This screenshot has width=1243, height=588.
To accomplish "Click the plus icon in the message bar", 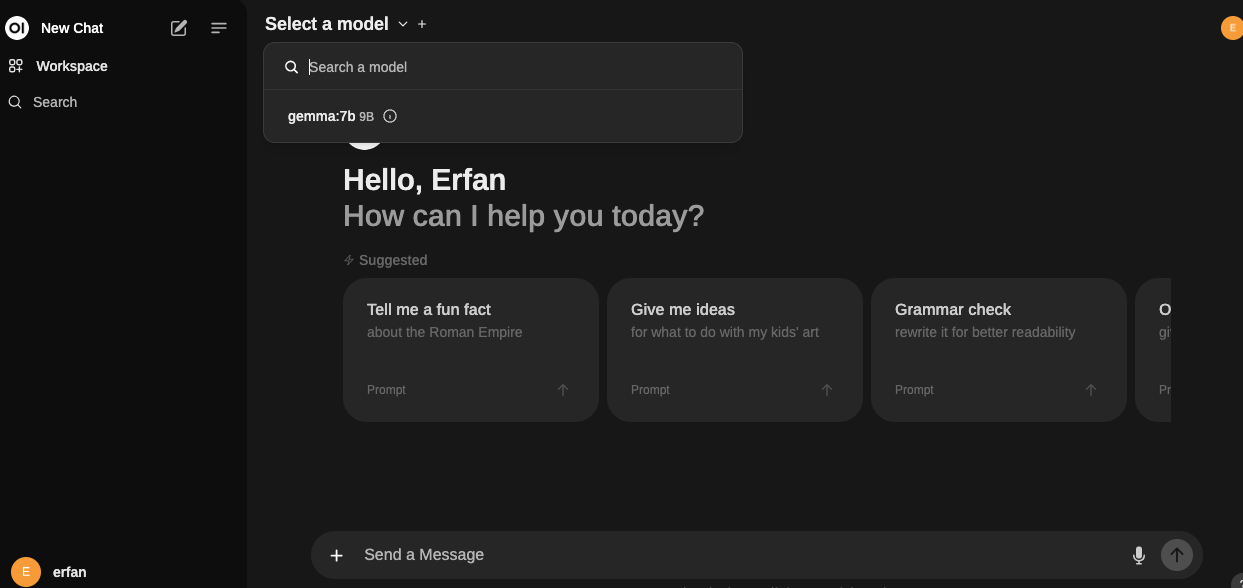I will [336, 554].
